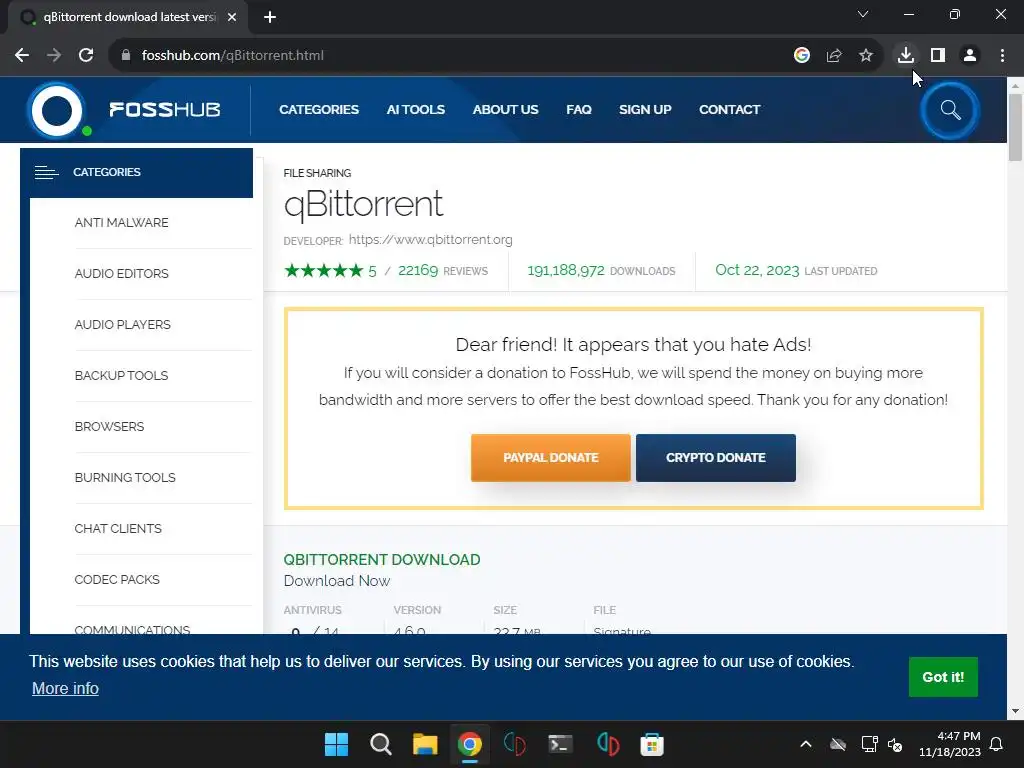Viewport: 1024px width, 768px height.
Task: Open Chrome three-dot menu
Action: (x=1002, y=56)
